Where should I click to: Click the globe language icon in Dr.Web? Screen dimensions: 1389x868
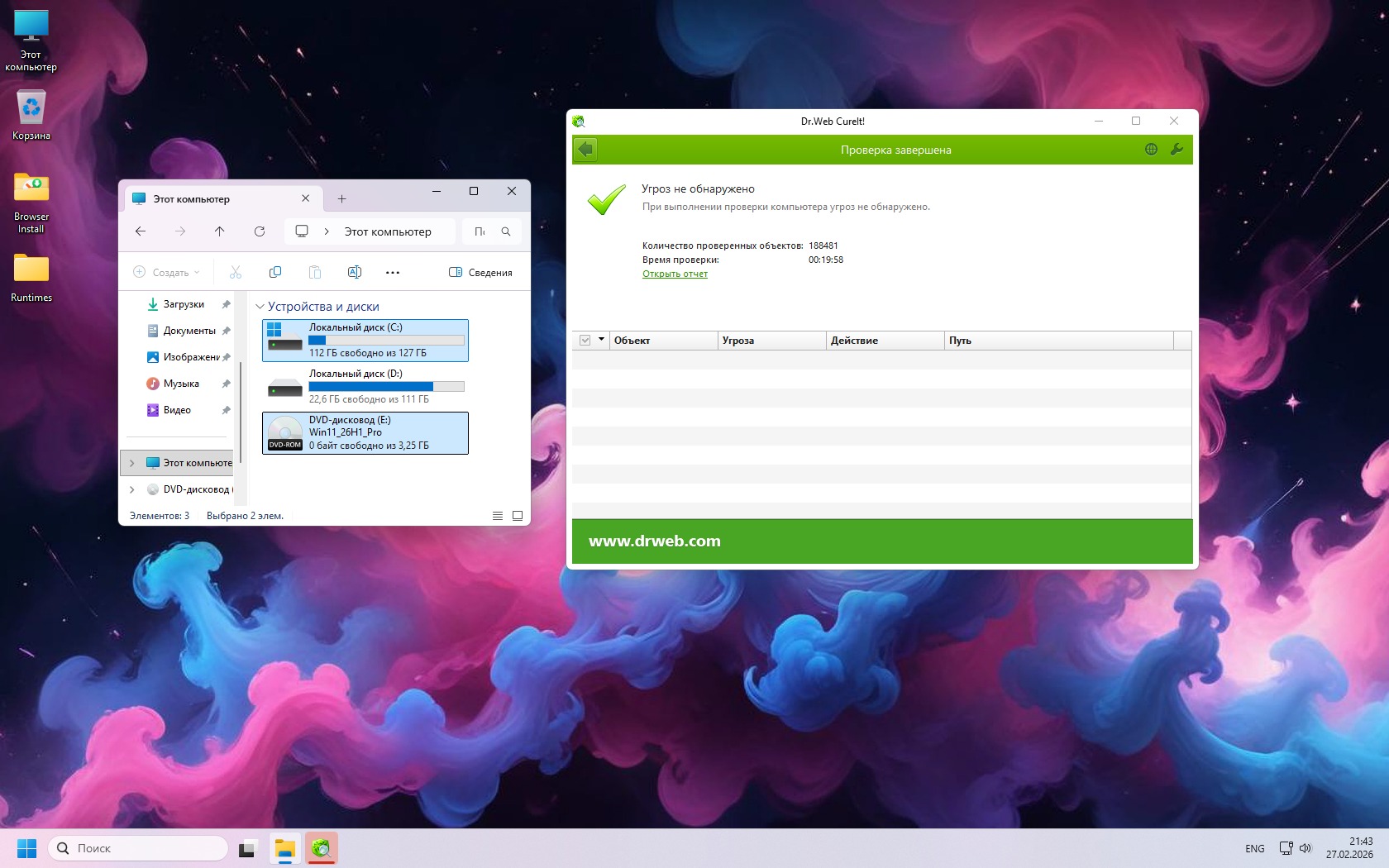tap(1151, 150)
